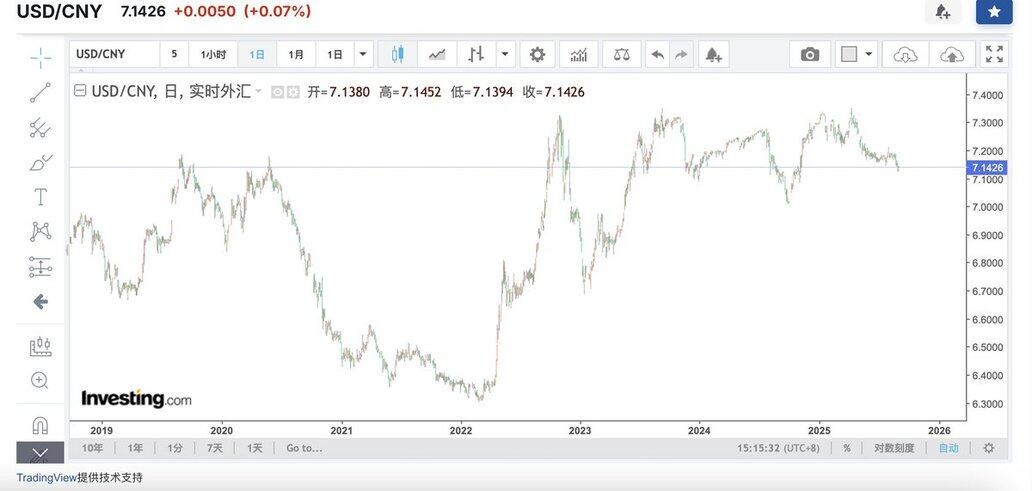Select the trend line drawing tool
This screenshot has height=491, width=1032.
[40, 93]
